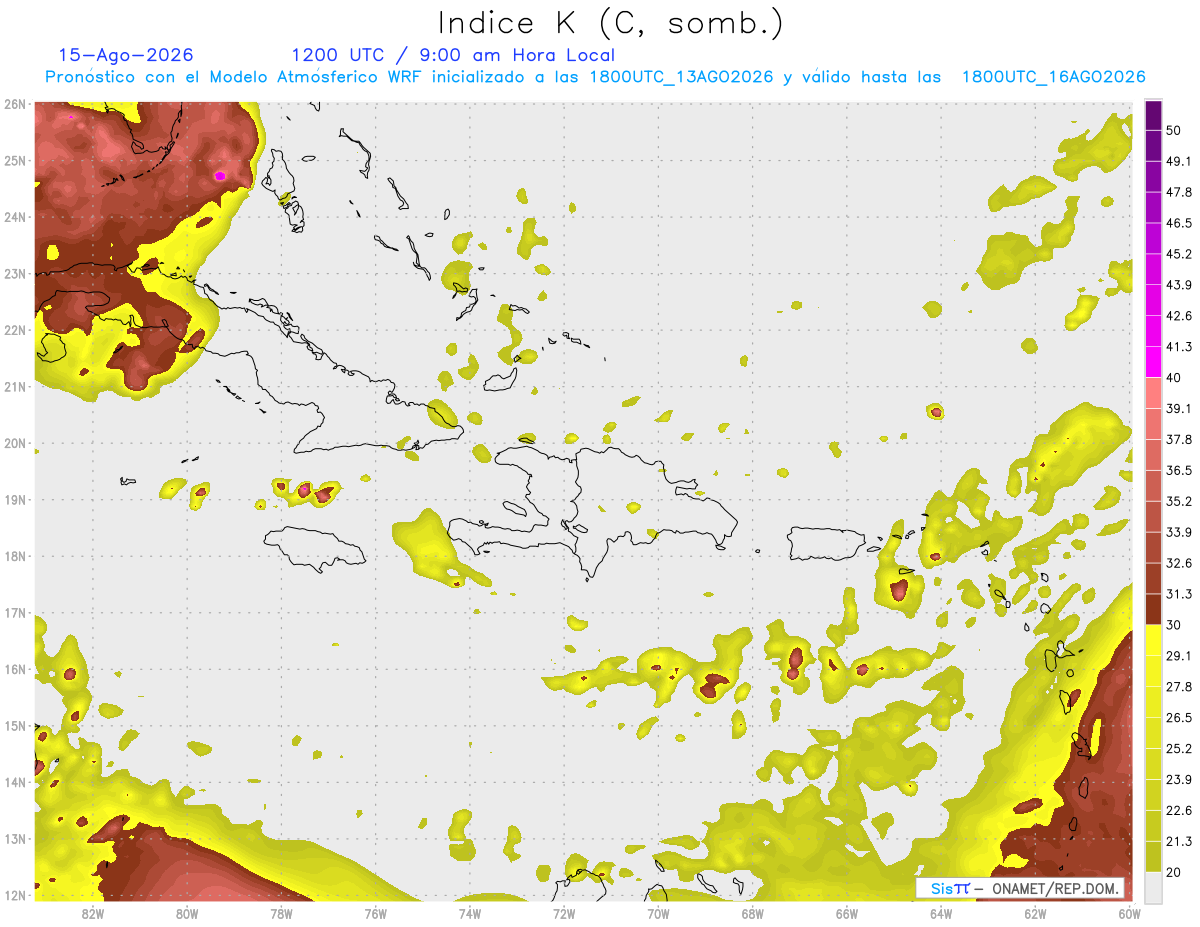The width and height of the screenshot is (1200, 927).
Task: Click the colorbar value '37.8'
Action: pos(1178,439)
